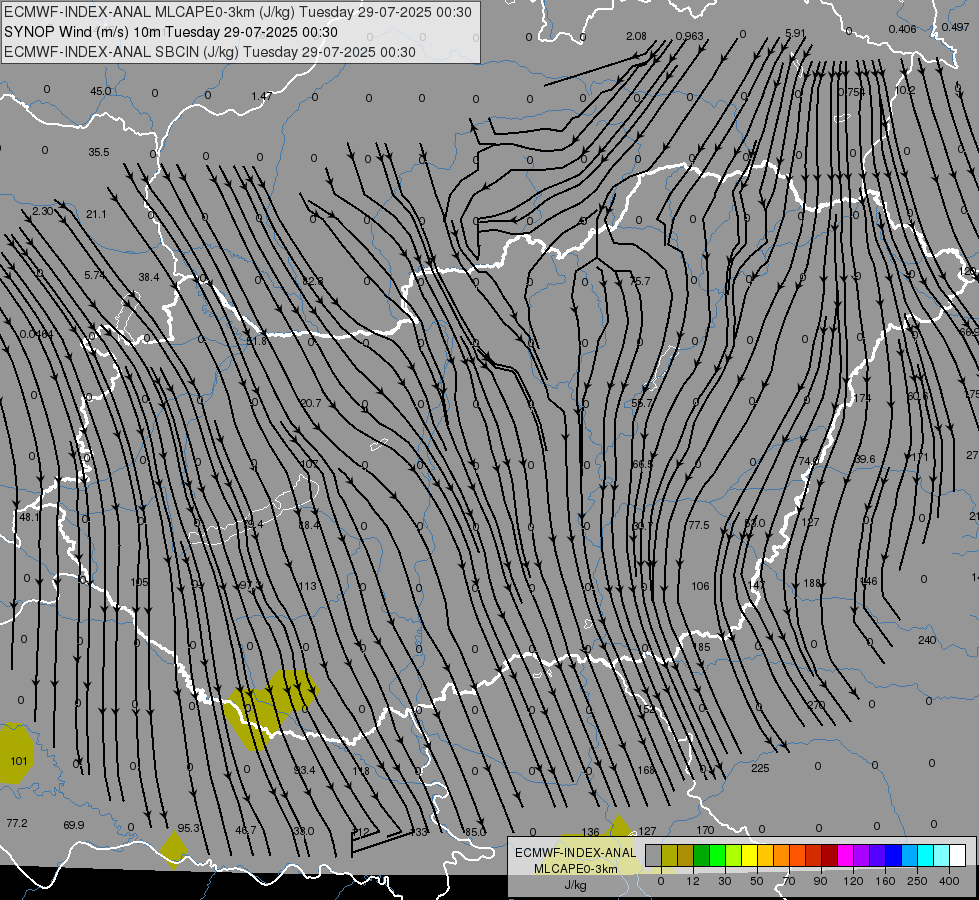Select the pure yellow legend swatch

click(749, 855)
